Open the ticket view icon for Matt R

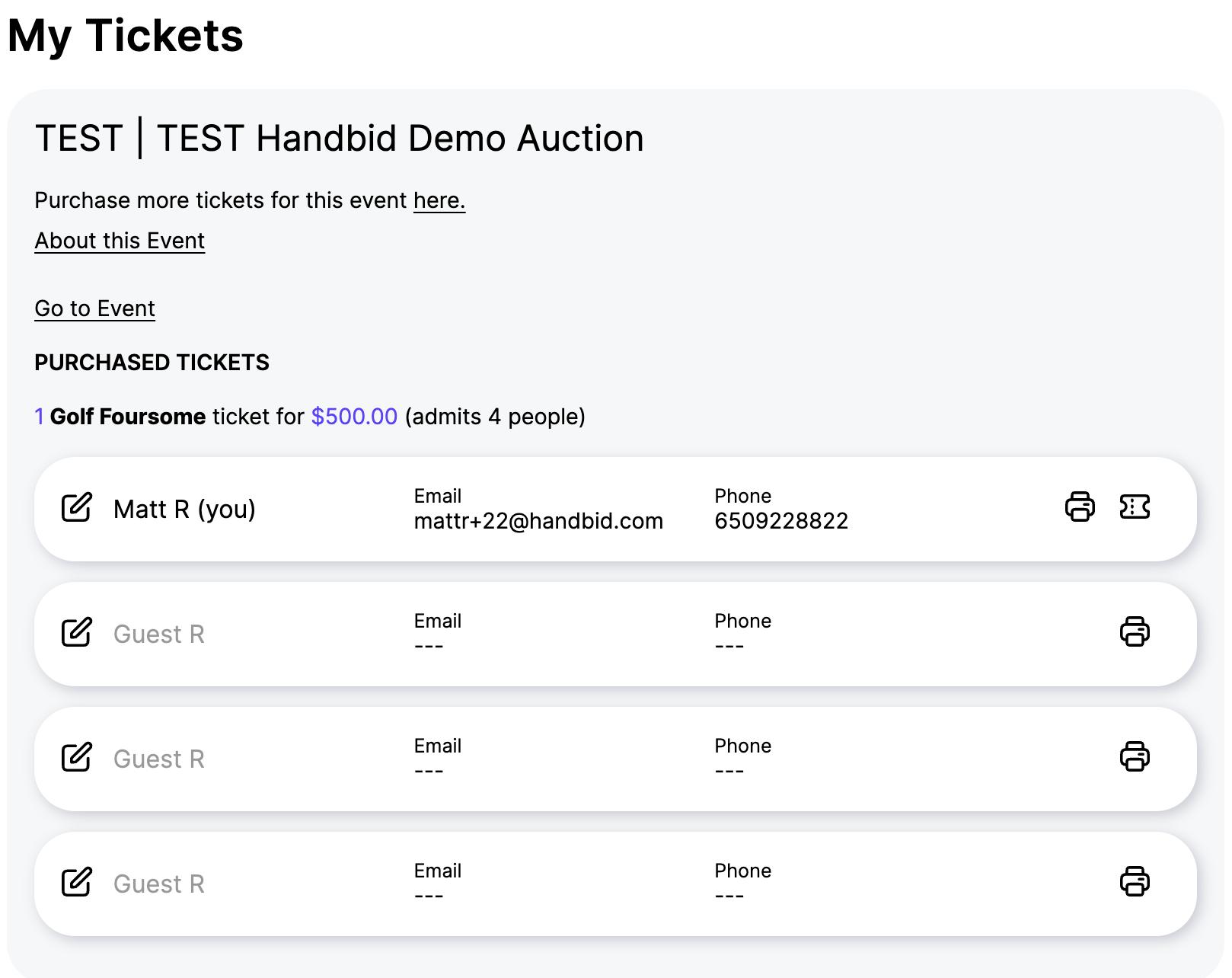[x=1136, y=508]
